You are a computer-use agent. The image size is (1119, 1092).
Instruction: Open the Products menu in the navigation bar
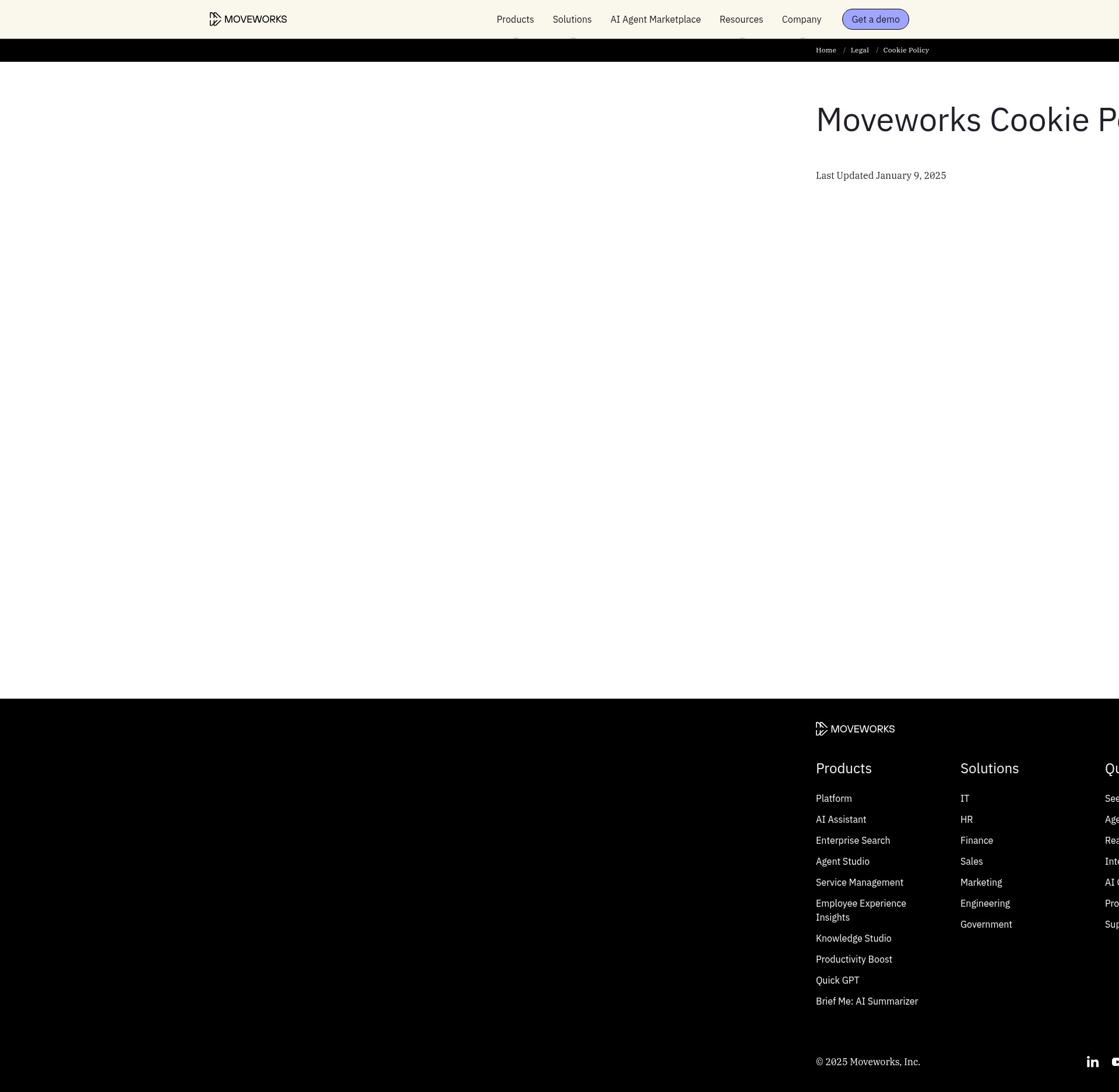click(515, 19)
